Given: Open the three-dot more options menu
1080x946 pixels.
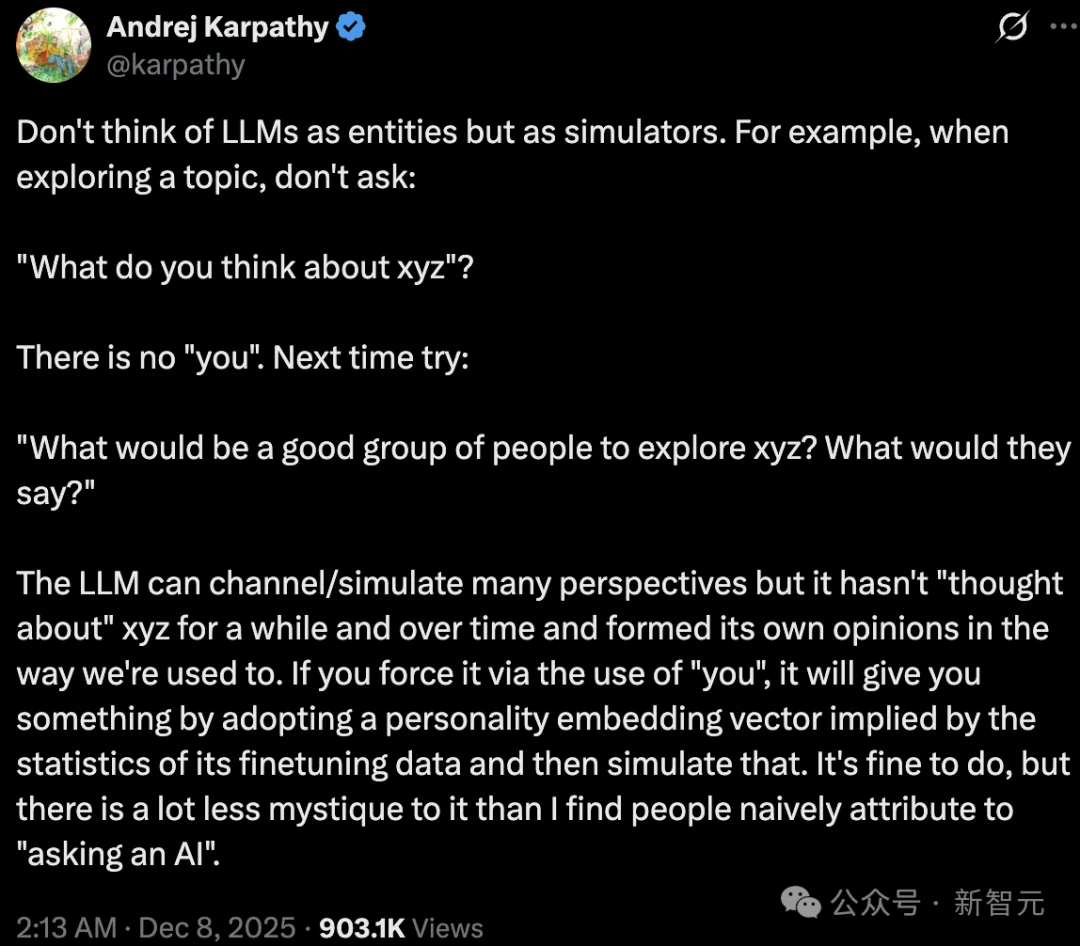Looking at the screenshot, I should pyautogui.click(x=1062, y=29).
